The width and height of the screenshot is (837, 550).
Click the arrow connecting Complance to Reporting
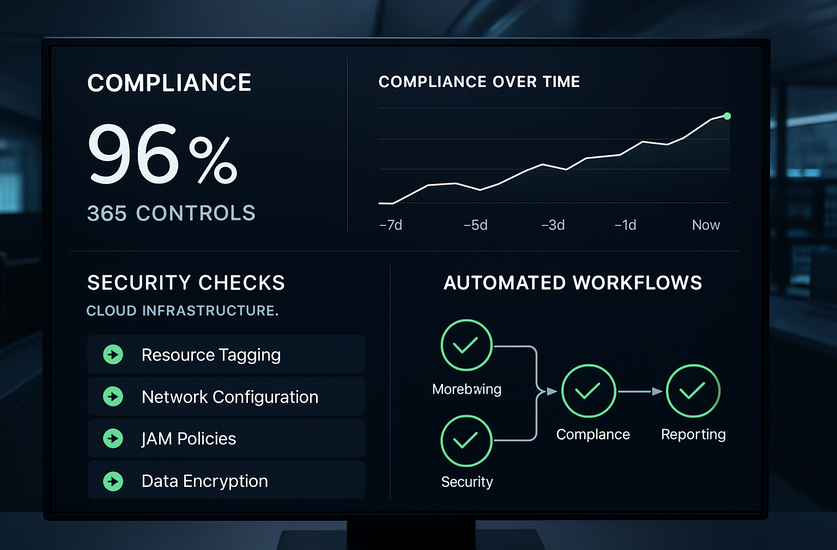641,391
